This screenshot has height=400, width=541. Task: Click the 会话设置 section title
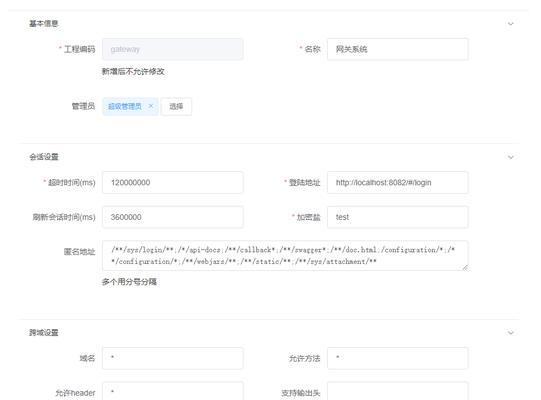(43, 157)
